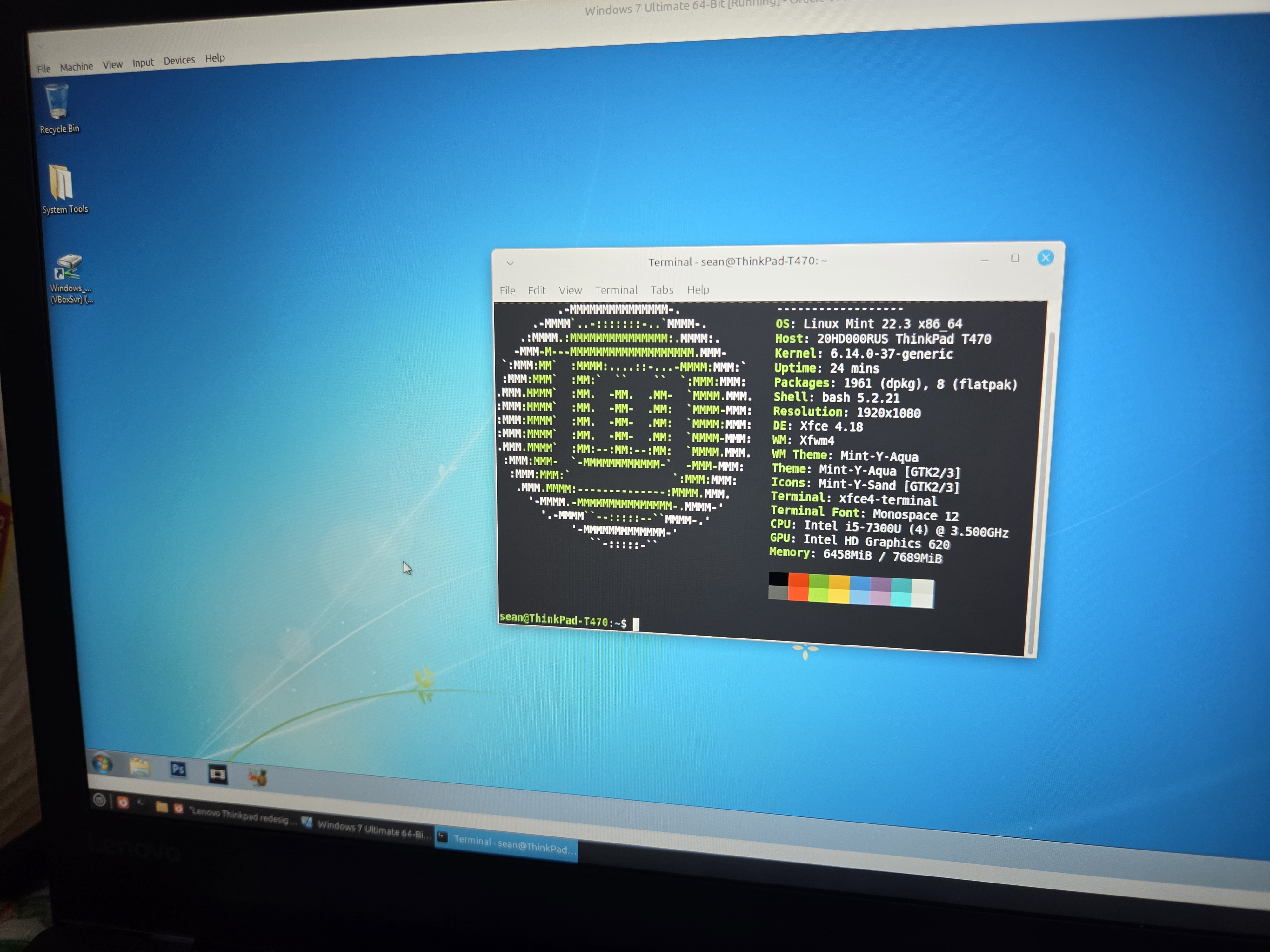Open the VirtualBox Help menu
The image size is (1270, 952).
tap(215, 58)
